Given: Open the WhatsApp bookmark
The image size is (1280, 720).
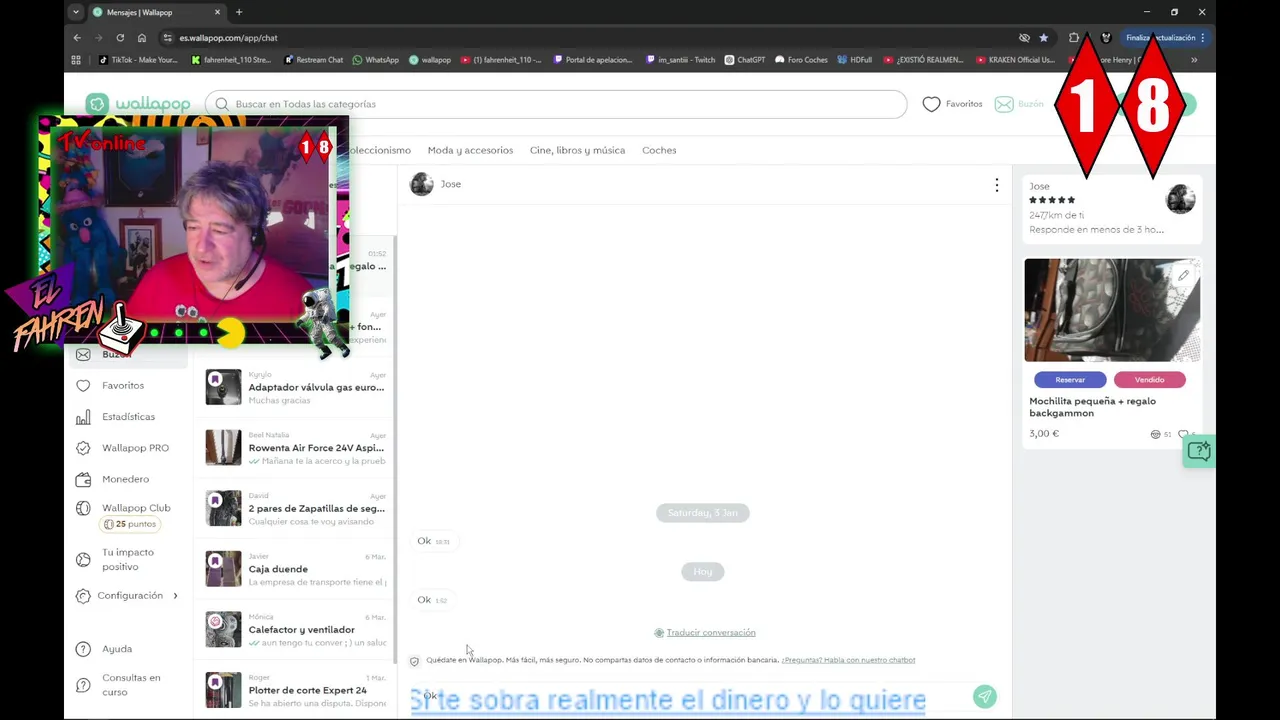Looking at the screenshot, I should pos(375,60).
